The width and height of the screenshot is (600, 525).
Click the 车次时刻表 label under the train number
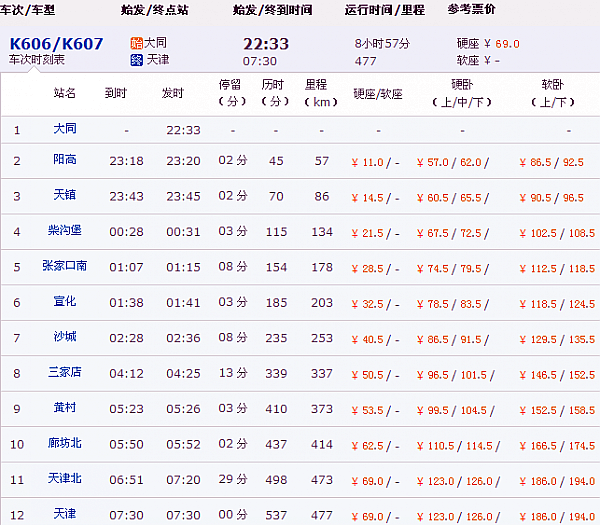point(37,60)
